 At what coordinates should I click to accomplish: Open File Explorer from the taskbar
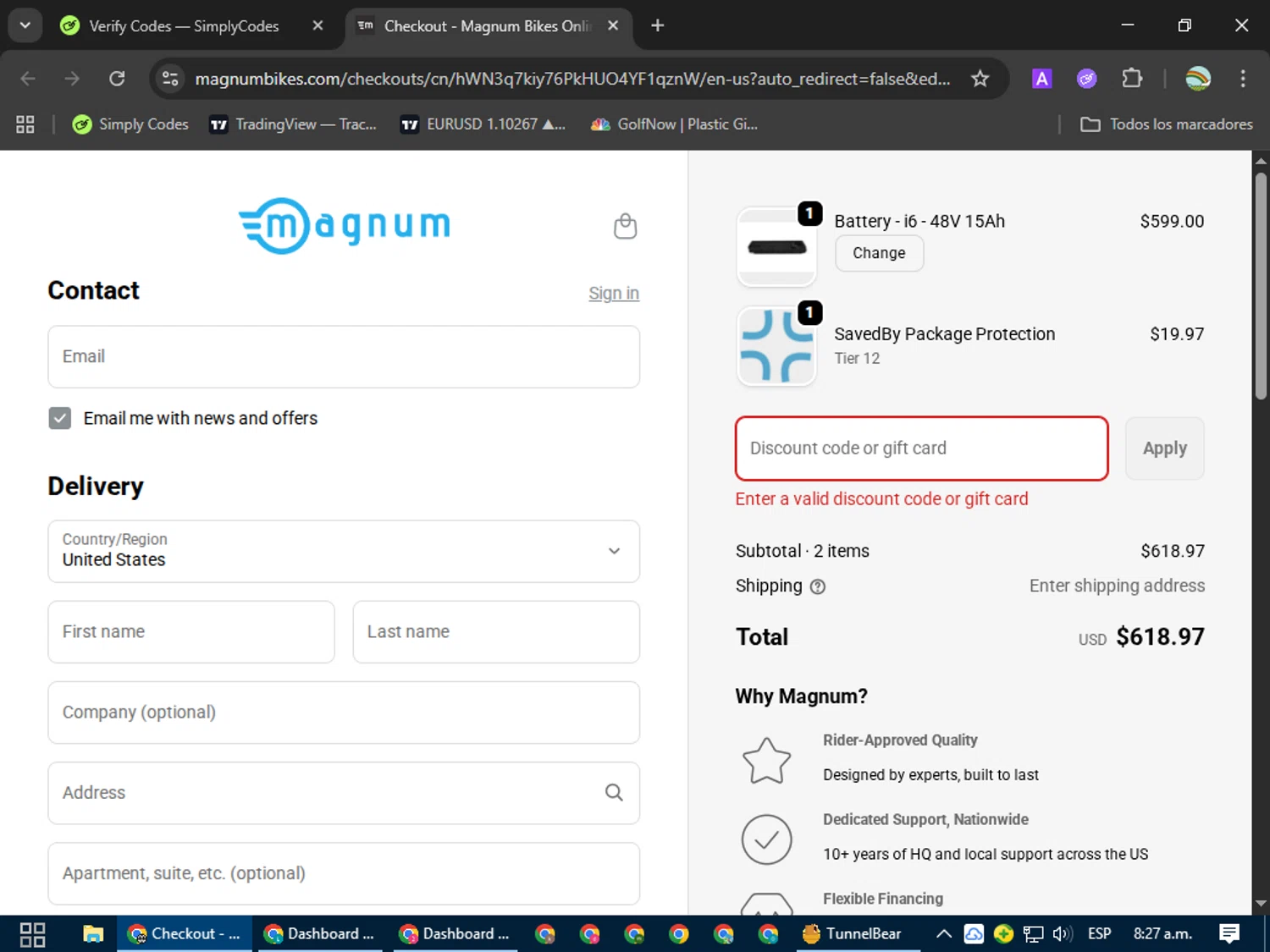coord(93,934)
